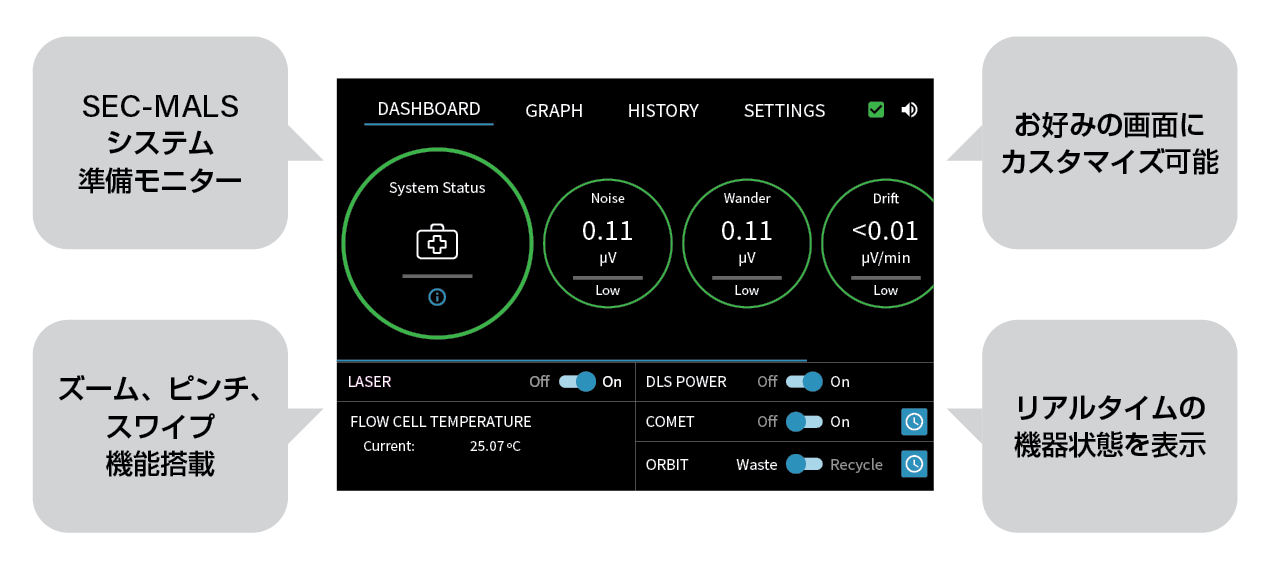The image size is (1286, 572).
Task: Switch to the GRAPH tab
Action: 554,111
